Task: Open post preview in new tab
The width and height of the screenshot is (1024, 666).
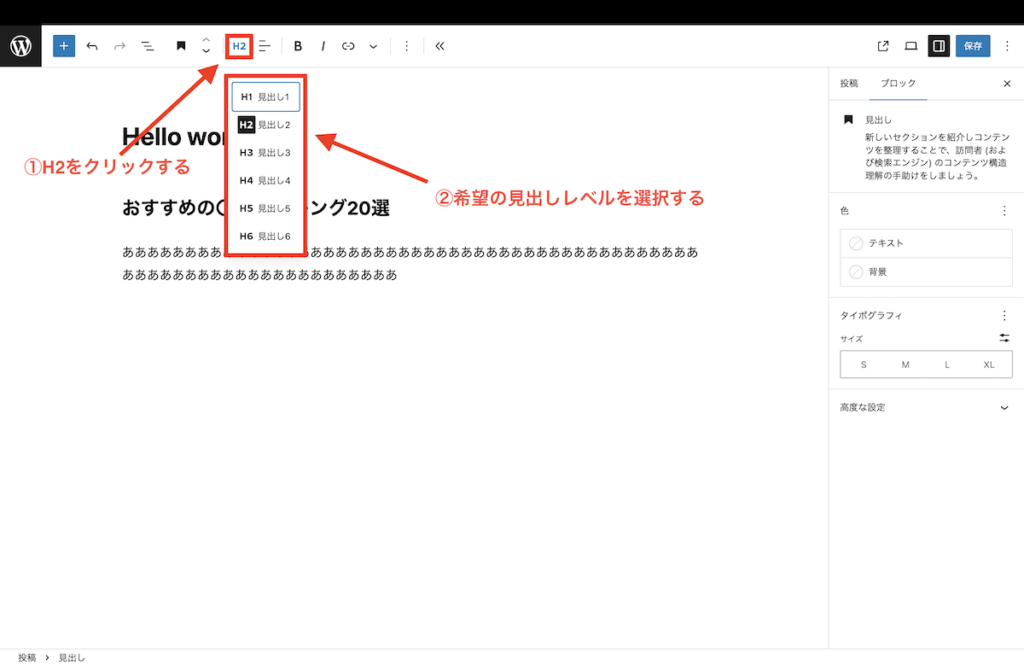Action: pos(883,46)
